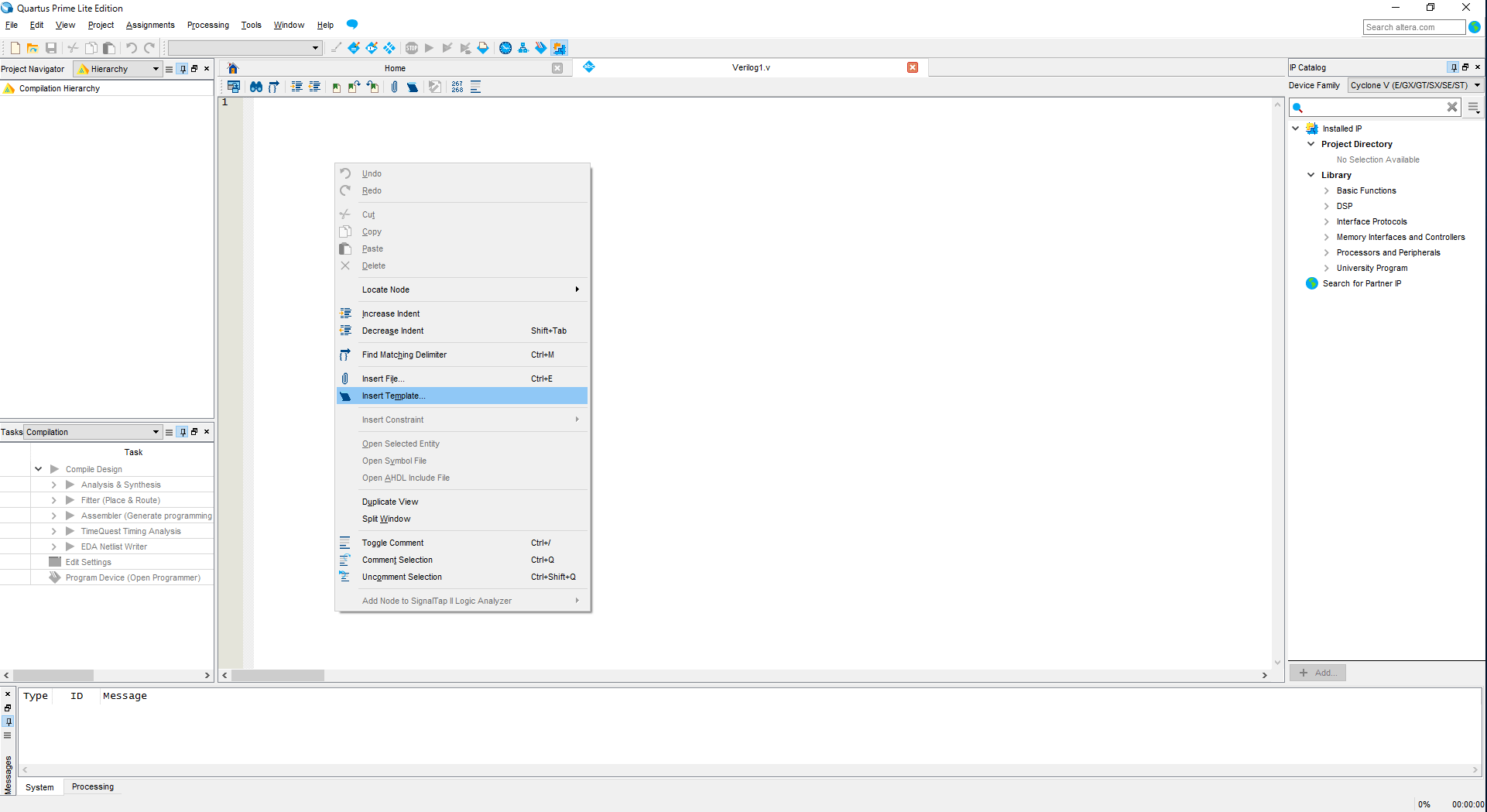
Task: Toggle pin on Tasks panel
Action: point(182,432)
